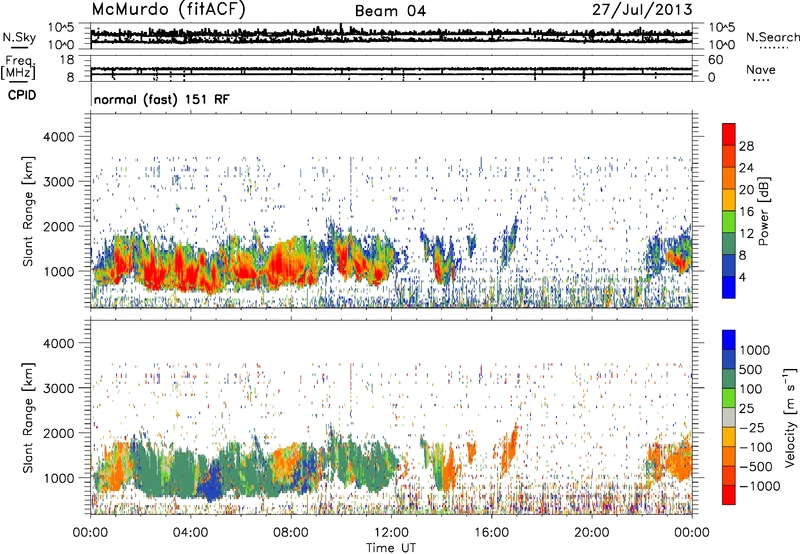Click the '1000' velocity colorbar tick label
This screenshot has height=554, width=800.
point(755,350)
